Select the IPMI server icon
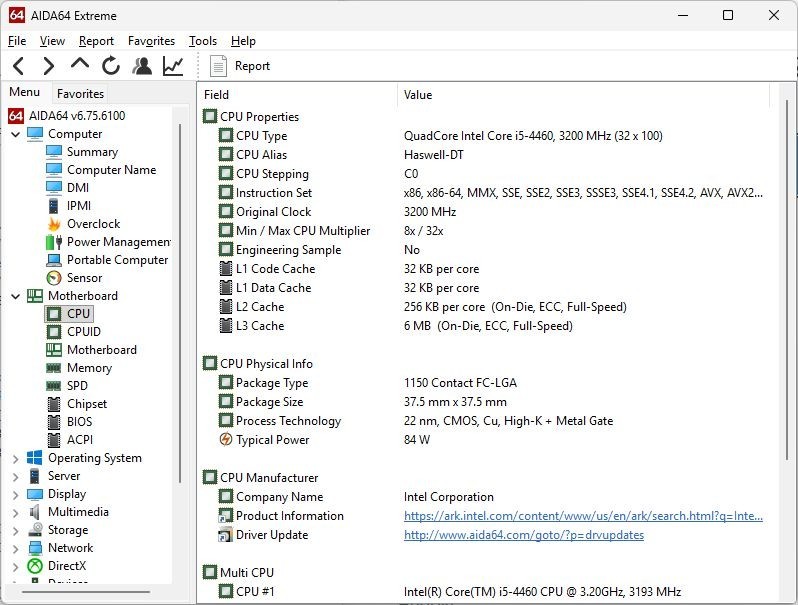Image resolution: width=798 pixels, height=605 pixels. tap(53, 206)
